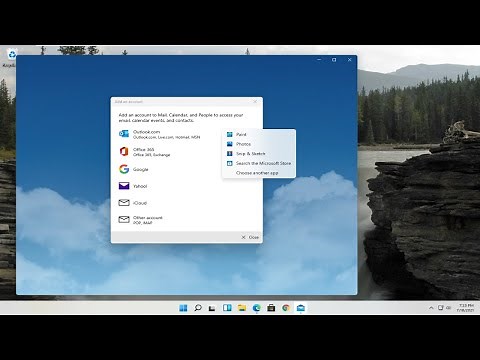Click the iCloud account label
Image resolution: width=480 pixels, height=360 pixels.
(140, 203)
